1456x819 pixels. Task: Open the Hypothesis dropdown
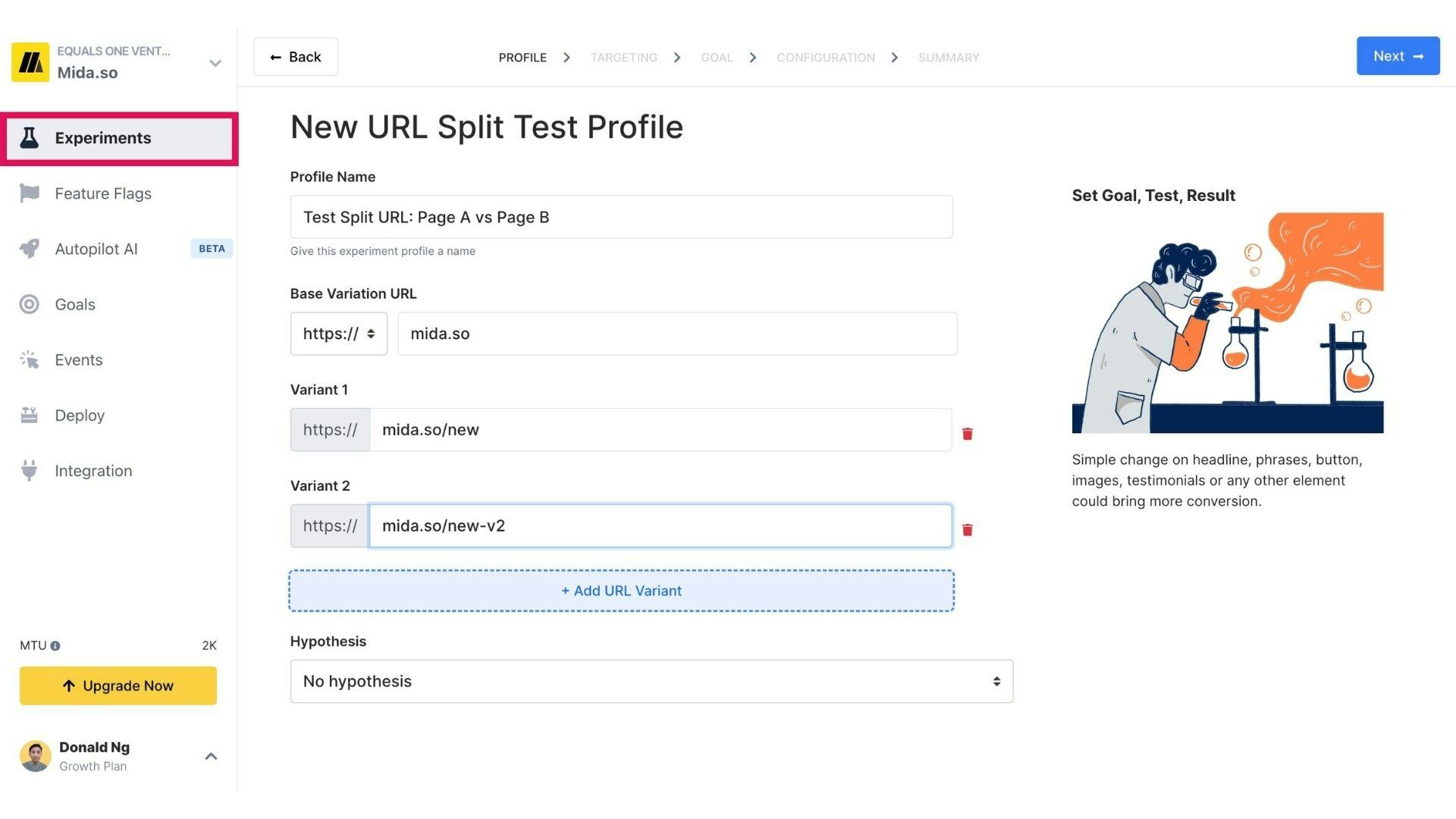tap(651, 681)
